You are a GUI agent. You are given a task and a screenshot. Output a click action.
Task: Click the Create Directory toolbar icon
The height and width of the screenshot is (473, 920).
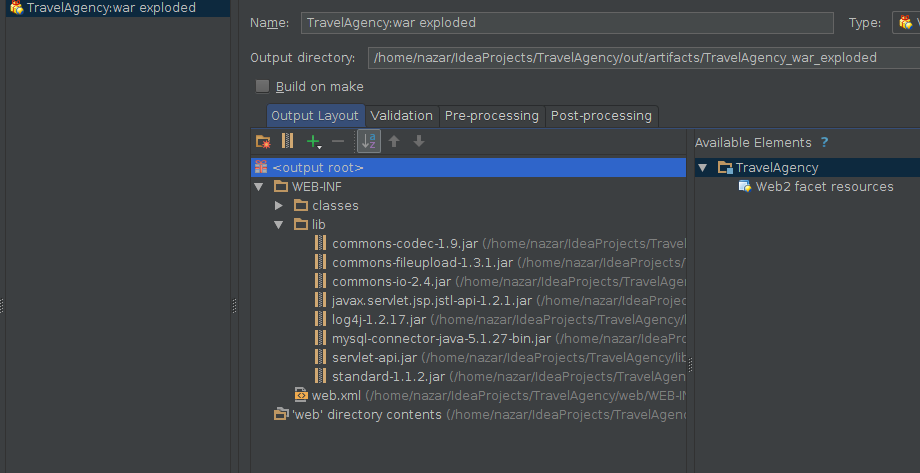click(x=263, y=141)
